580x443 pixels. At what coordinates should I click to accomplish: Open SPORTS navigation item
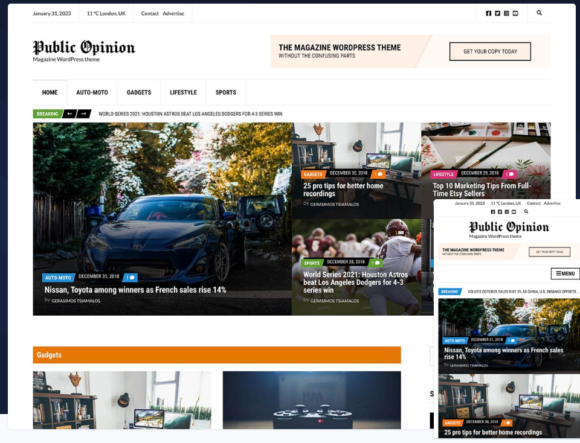point(226,92)
